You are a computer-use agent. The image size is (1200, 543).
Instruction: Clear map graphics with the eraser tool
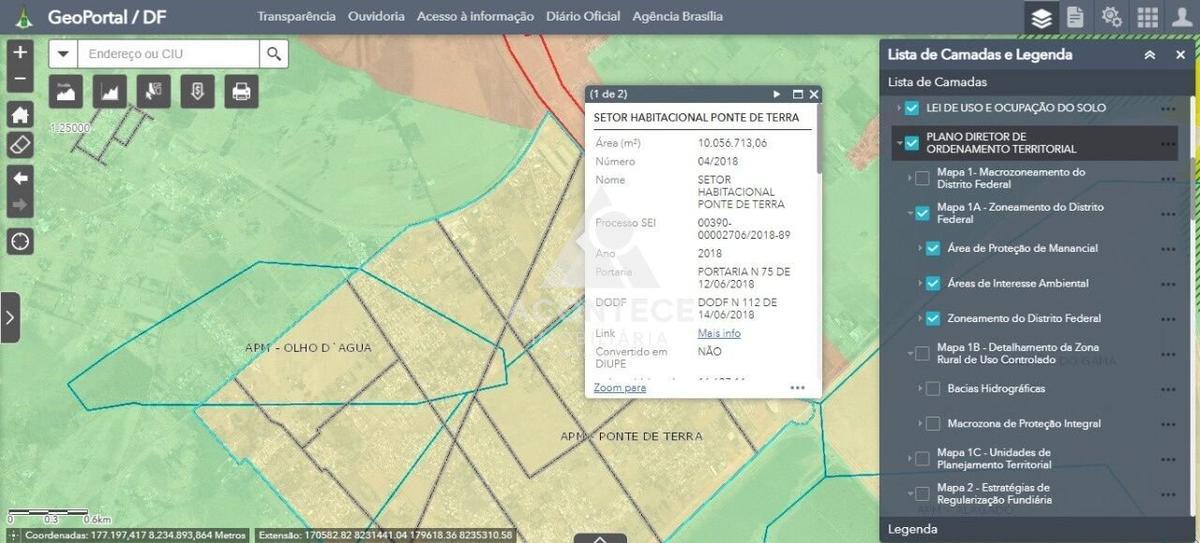[20, 143]
